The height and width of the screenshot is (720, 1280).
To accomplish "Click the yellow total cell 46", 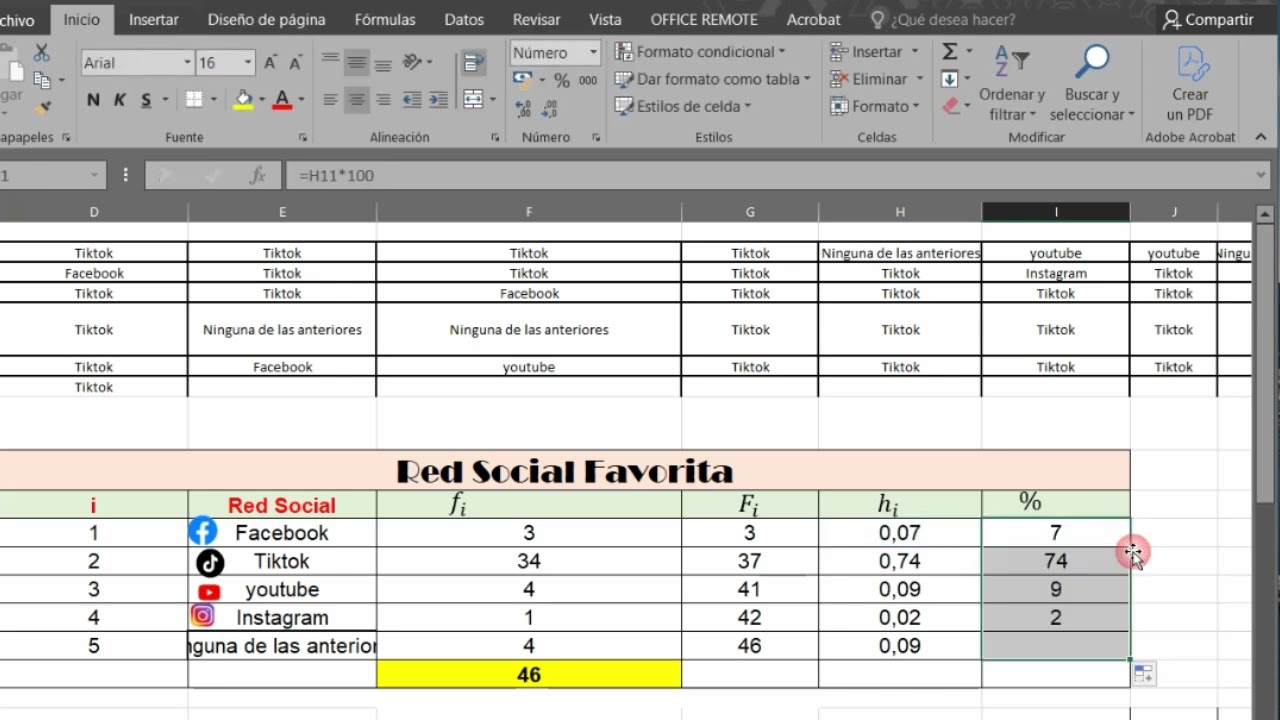I will click(x=529, y=675).
